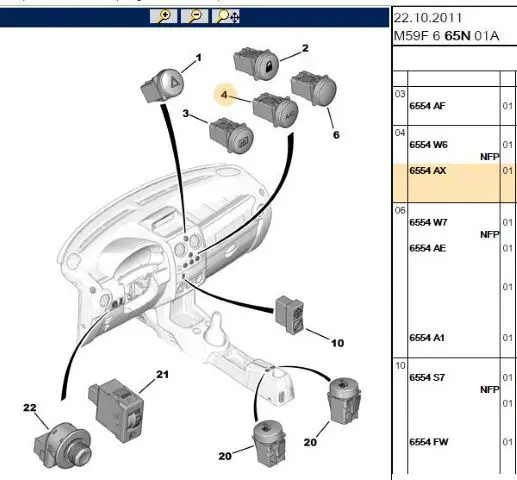
Task: Click the hazard warning switch labeled 1
Action: click(x=162, y=85)
